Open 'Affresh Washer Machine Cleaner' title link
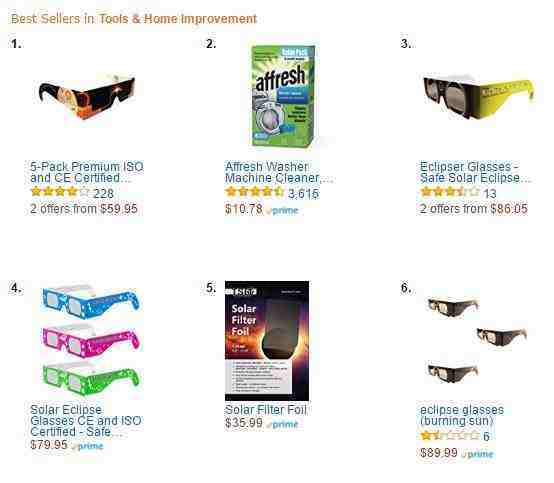Screen dimensions: 554x483 (x=278, y=172)
